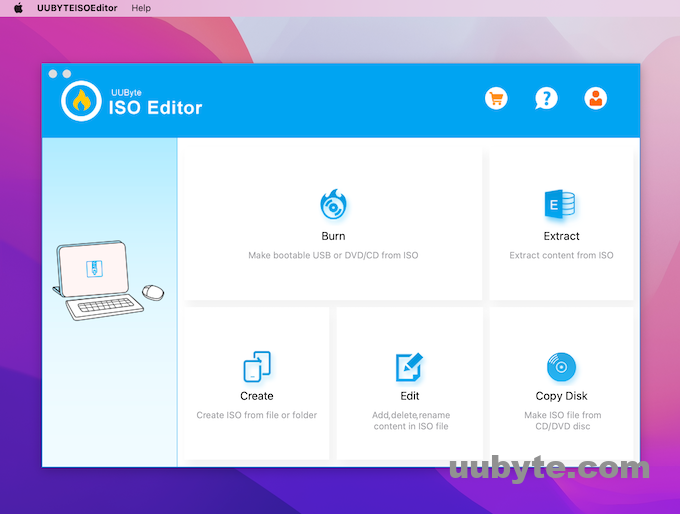Click the UUByte flame logo
680x514 pixels.
click(x=82, y=101)
